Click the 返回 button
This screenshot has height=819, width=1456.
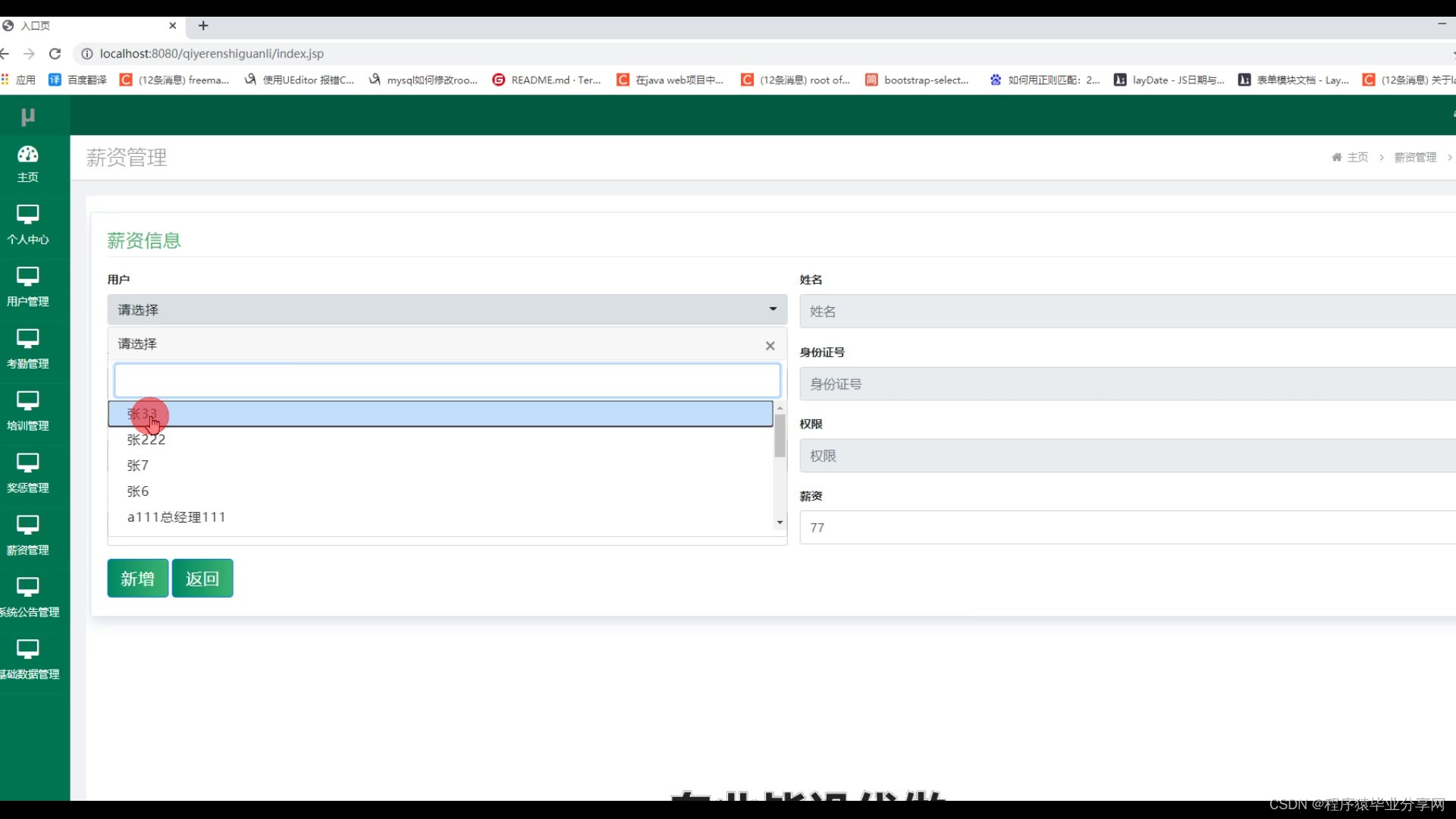202,579
